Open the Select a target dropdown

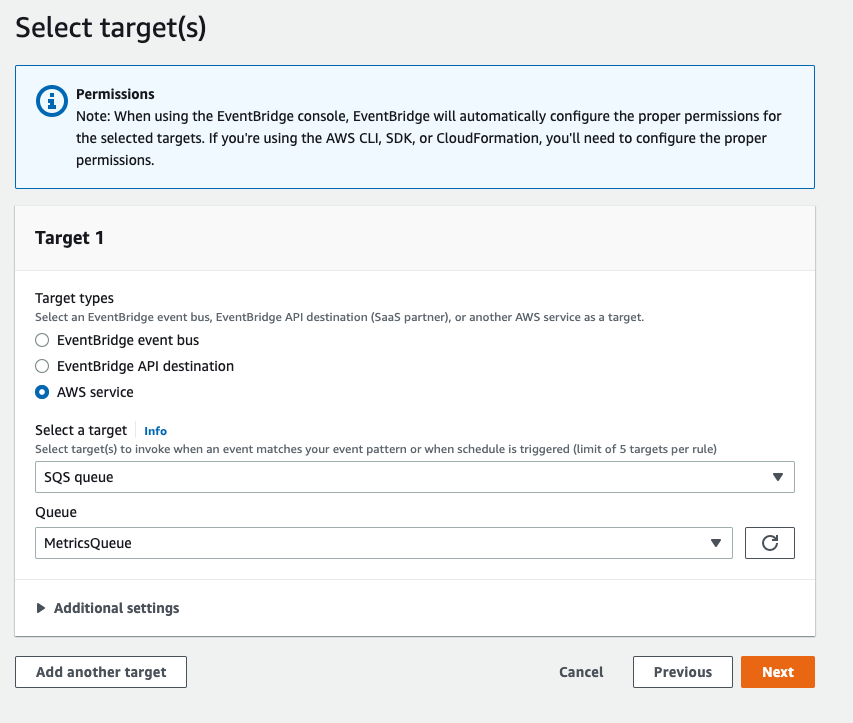pos(415,477)
